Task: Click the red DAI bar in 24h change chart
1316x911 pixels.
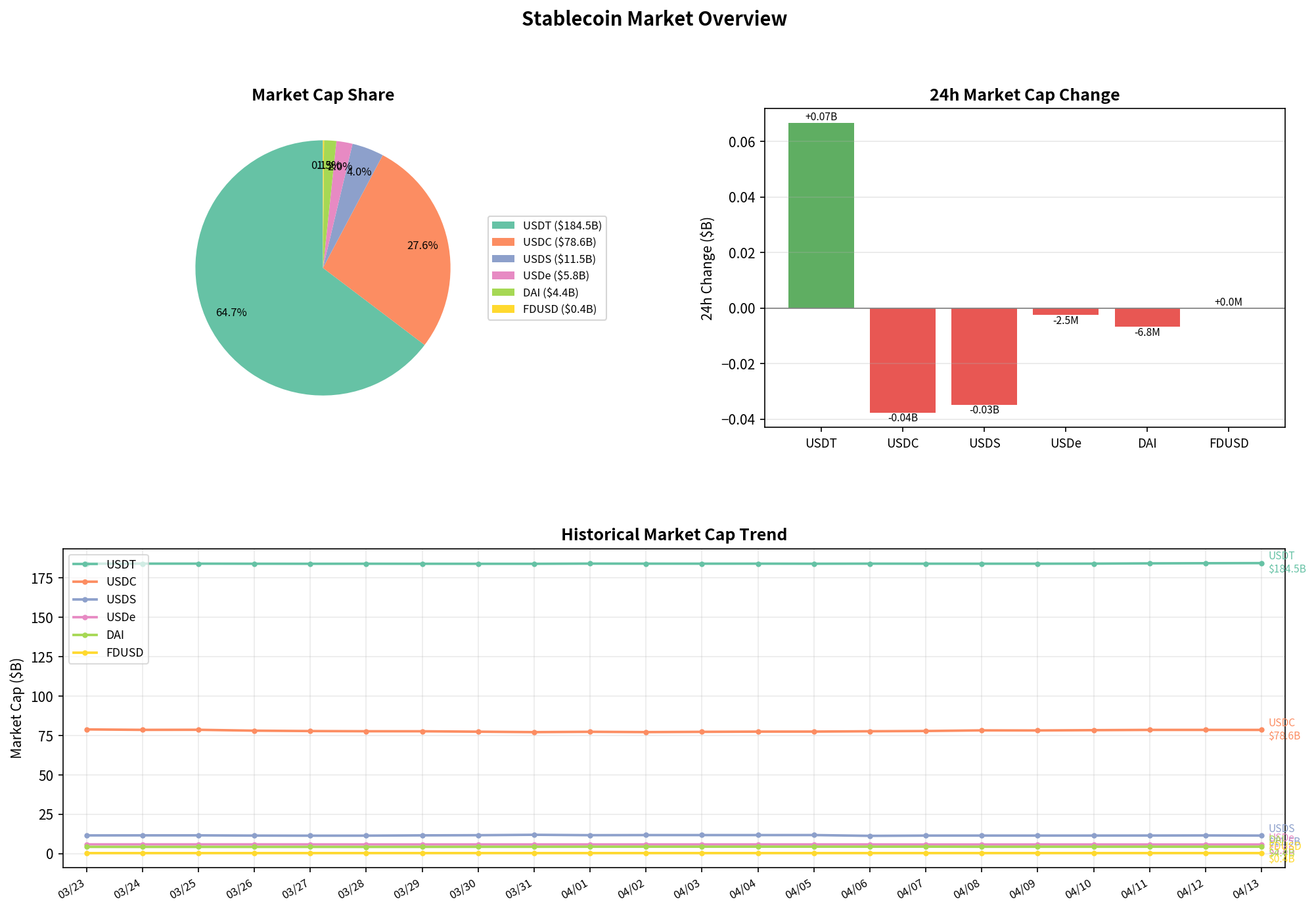Action: [1147, 317]
